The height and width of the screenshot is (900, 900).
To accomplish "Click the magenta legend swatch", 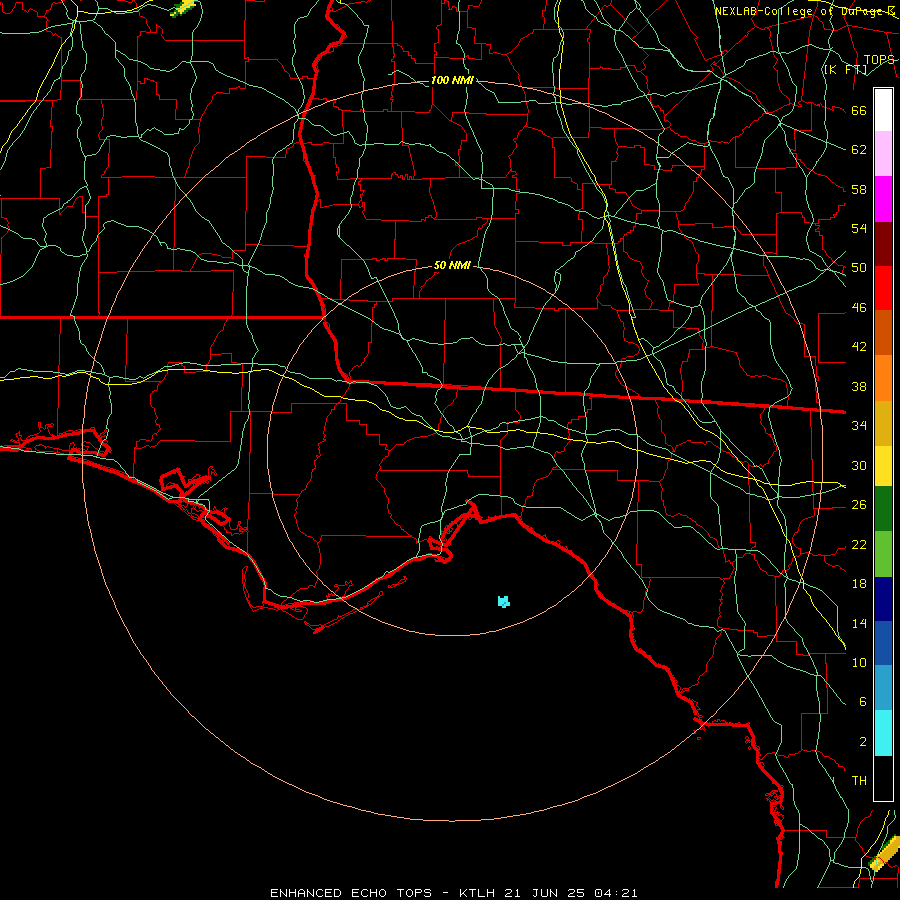I will pos(883,199).
